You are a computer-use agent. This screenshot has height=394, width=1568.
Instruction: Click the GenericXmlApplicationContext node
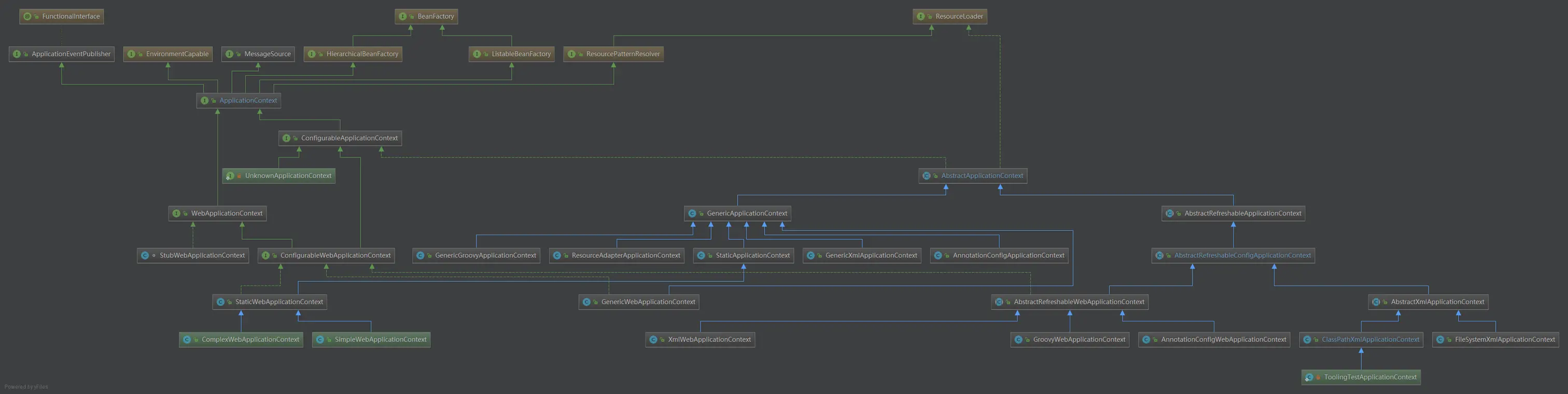click(x=862, y=256)
